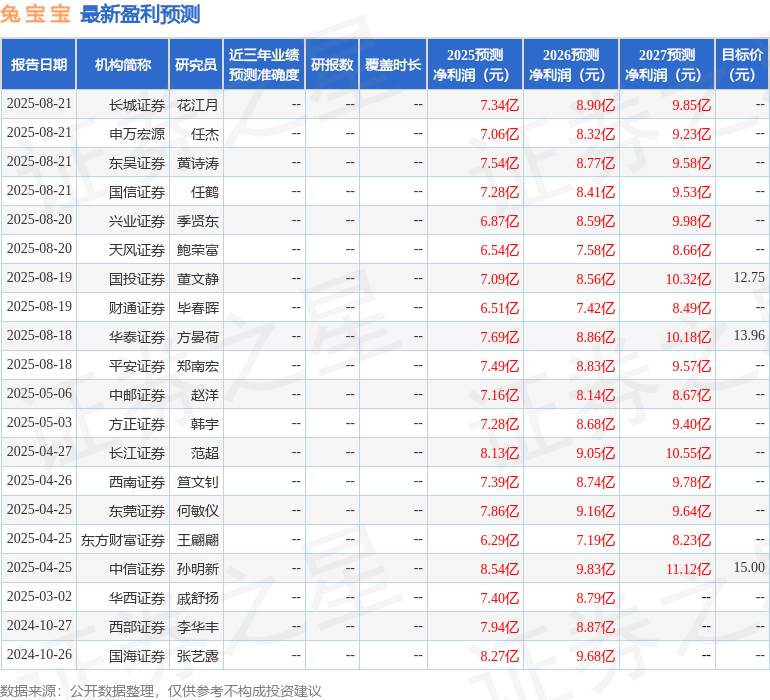Click 2025 forecast value 6.29亿
This screenshot has height=700, width=770.
click(x=499, y=540)
